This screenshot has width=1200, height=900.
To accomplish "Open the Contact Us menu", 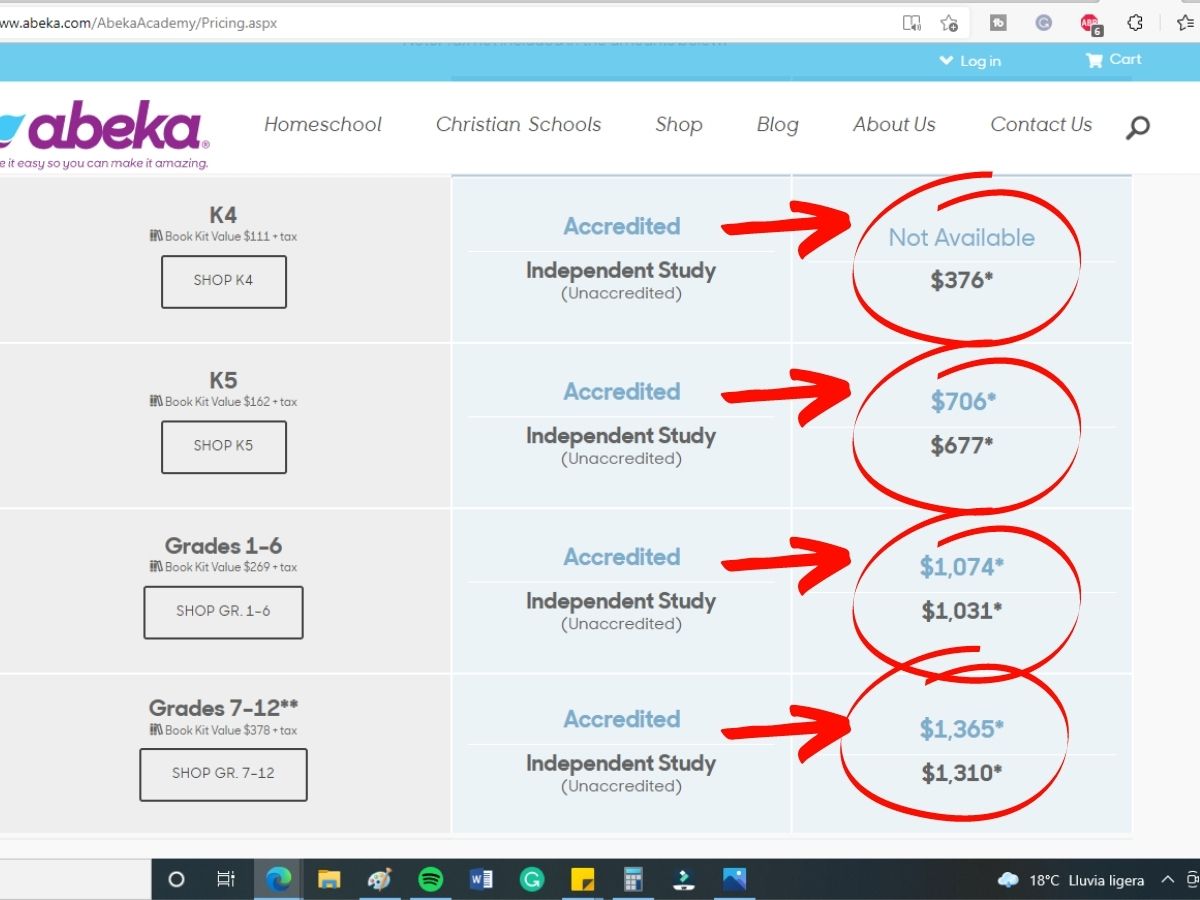I will point(1041,125).
